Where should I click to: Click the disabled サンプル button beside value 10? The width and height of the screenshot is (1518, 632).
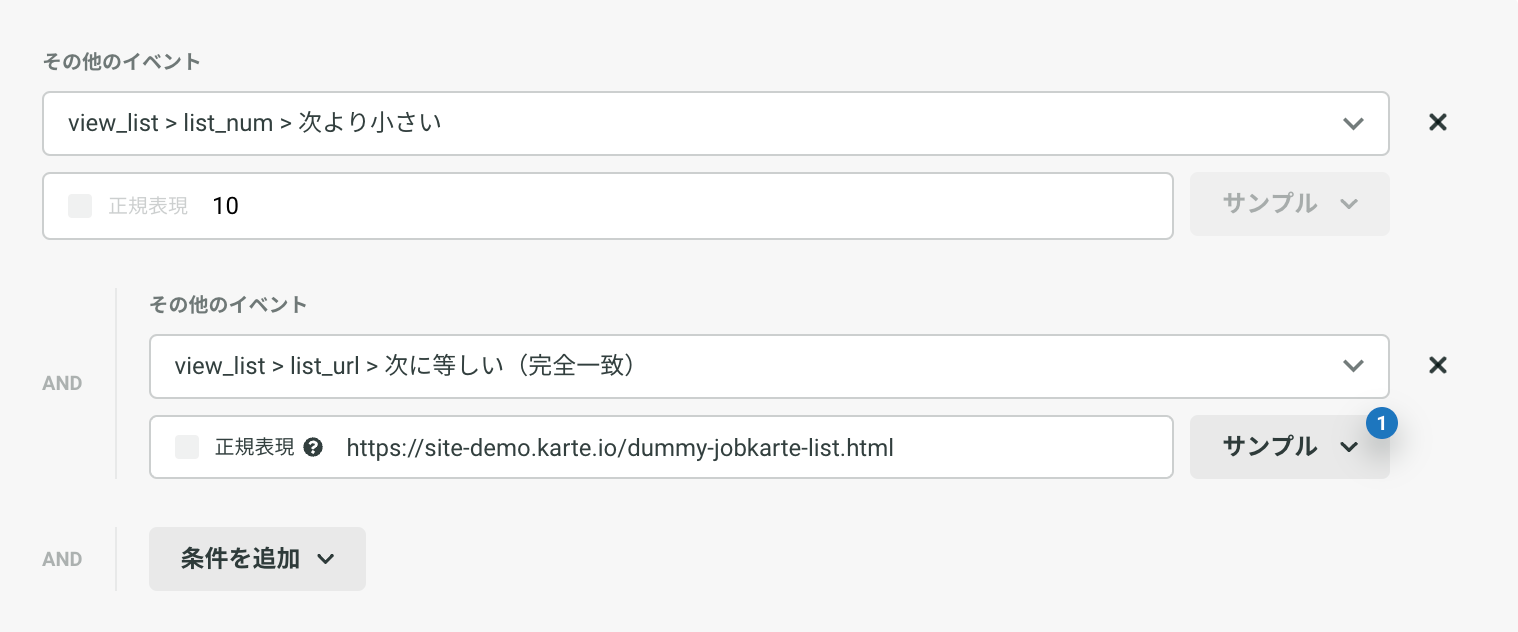tap(1290, 204)
